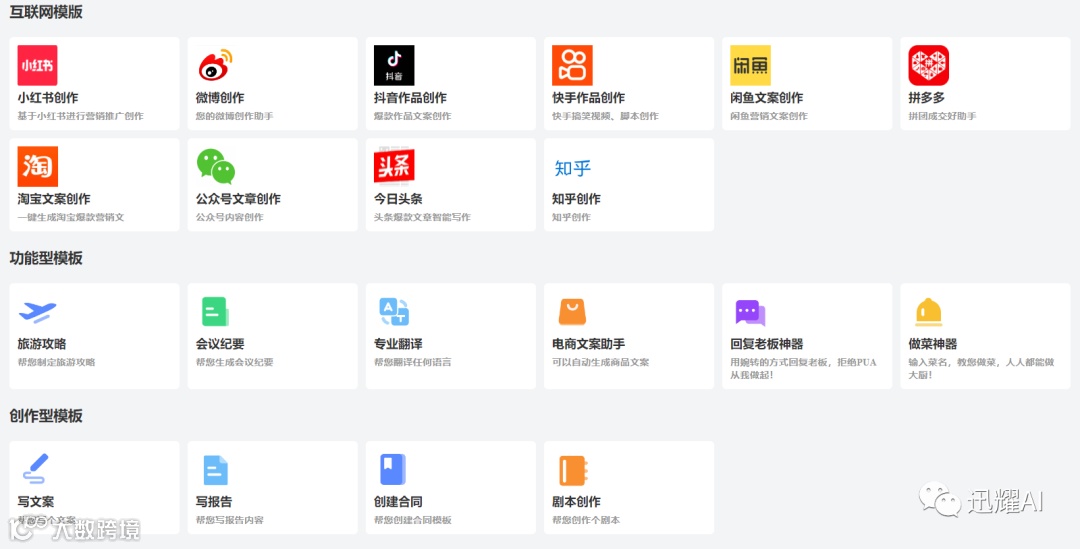This screenshot has height=549, width=1080.
Task: Click the orange notebook script icon
Action: point(572,470)
